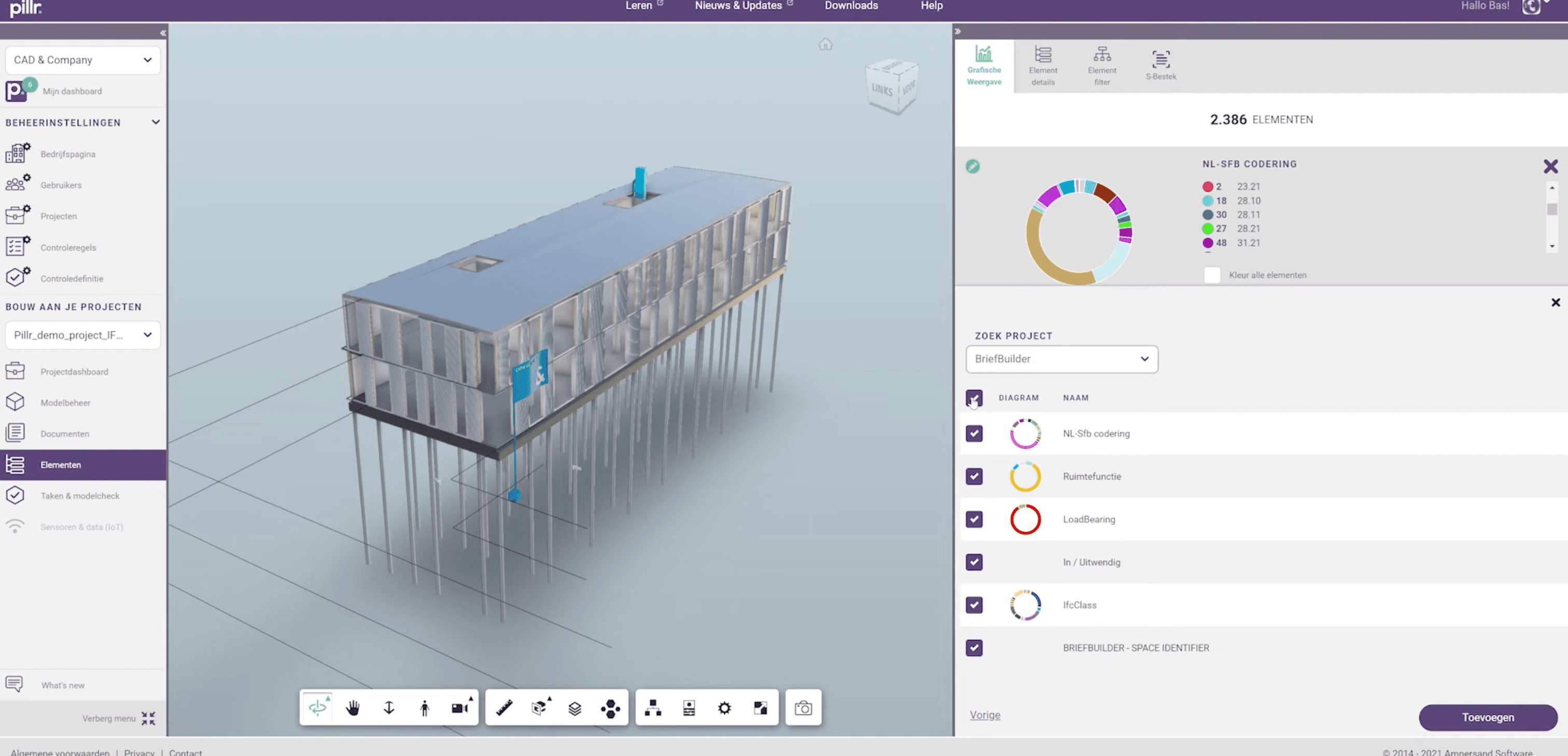This screenshot has height=756, width=1568.
Task: Open the Help menu
Action: point(931,6)
